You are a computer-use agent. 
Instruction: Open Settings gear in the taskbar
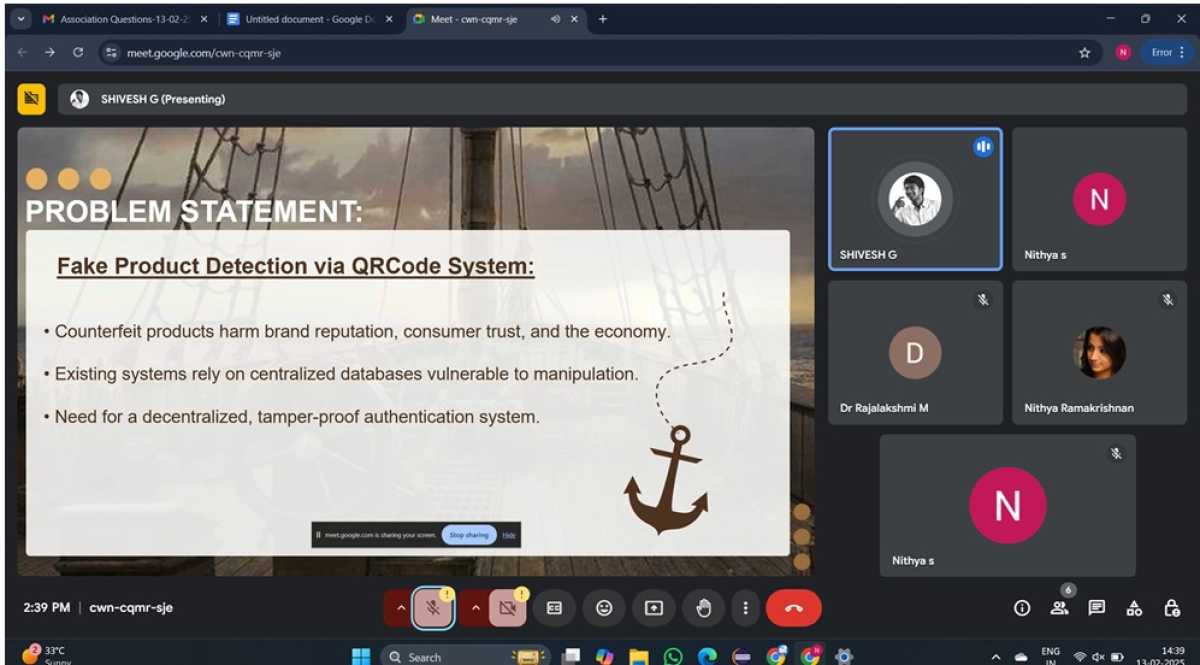pos(844,656)
